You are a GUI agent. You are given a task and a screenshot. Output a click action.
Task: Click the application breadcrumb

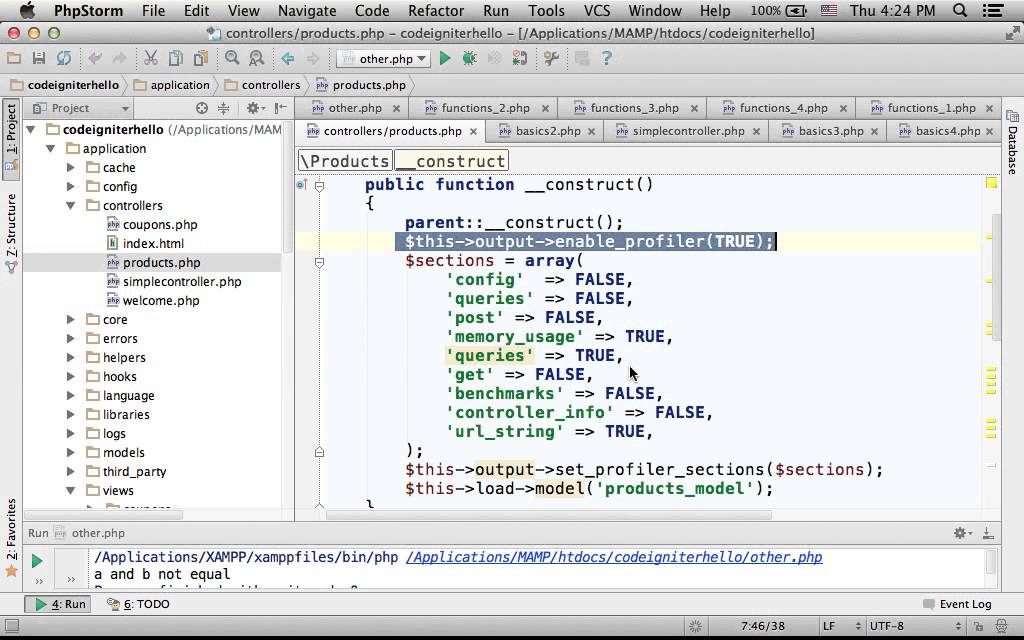pos(171,86)
